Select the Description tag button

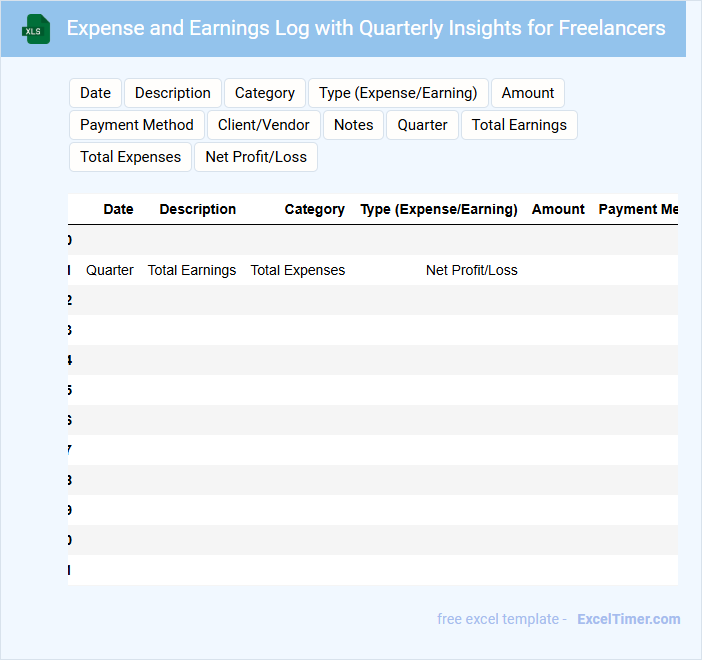click(x=172, y=93)
